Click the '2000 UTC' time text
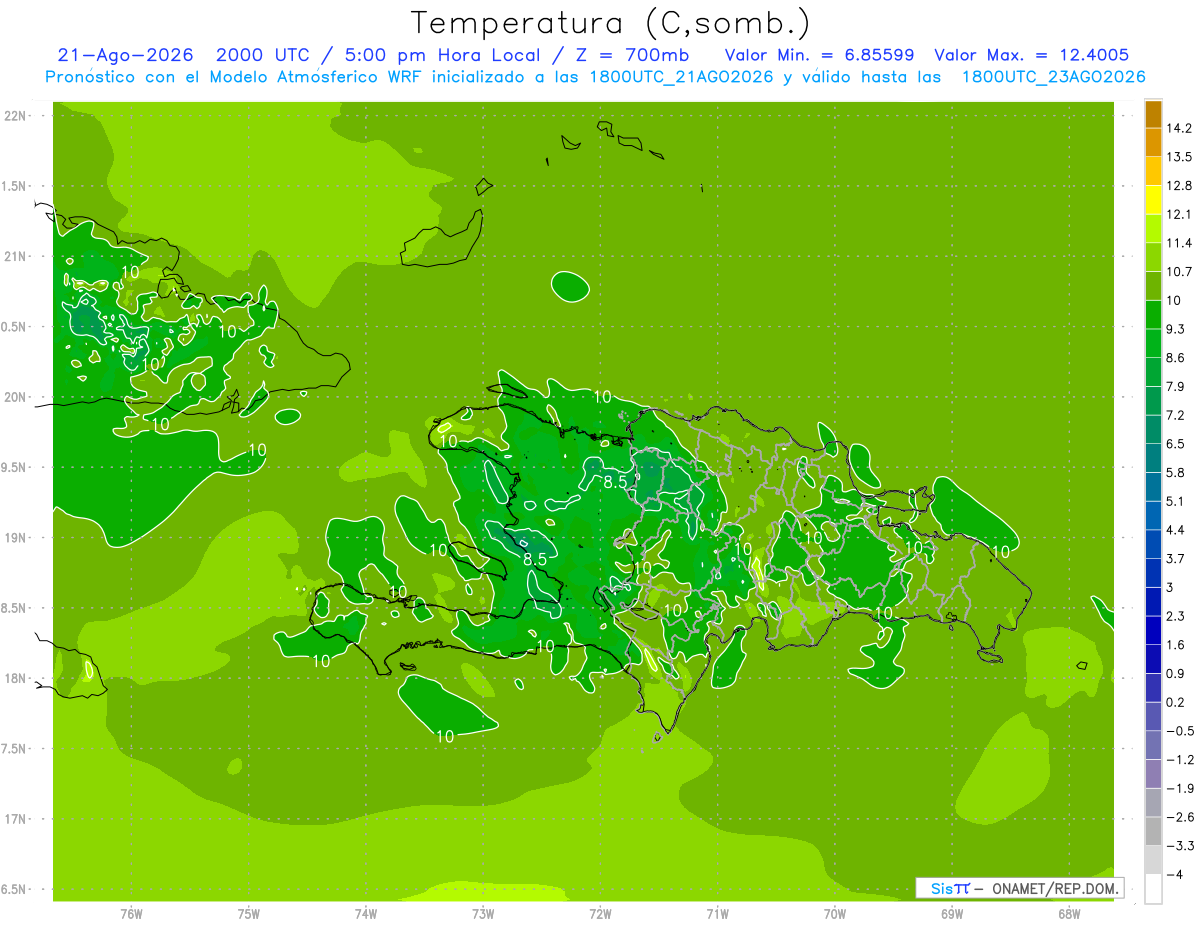1200x927 pixels. click(x=264, y=55)
